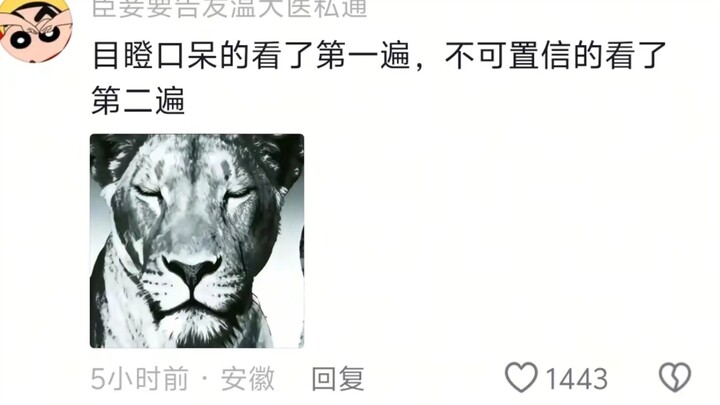Screen dimensions: 720x405
Task: Tap the broken heart dislike icon
Action: 675,377
